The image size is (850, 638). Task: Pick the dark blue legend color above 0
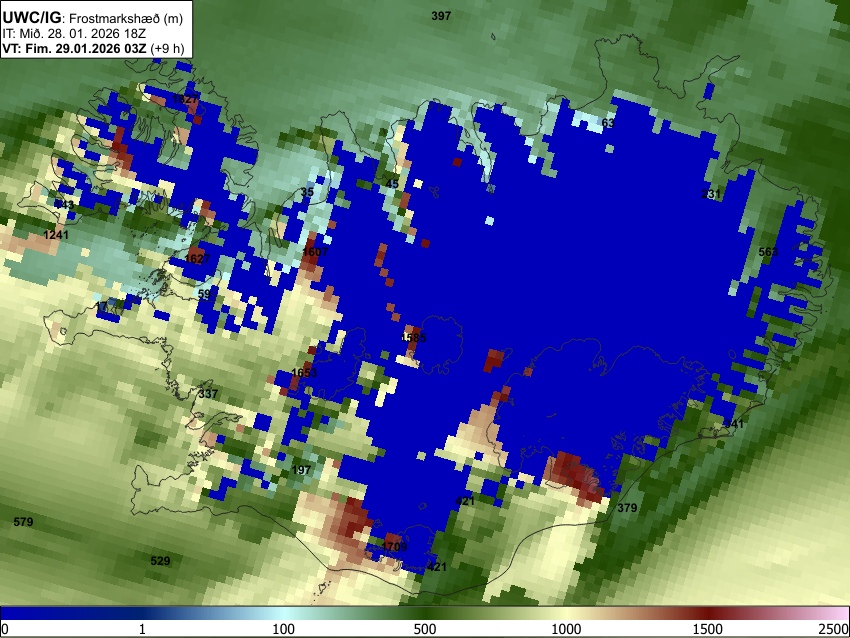7,614
